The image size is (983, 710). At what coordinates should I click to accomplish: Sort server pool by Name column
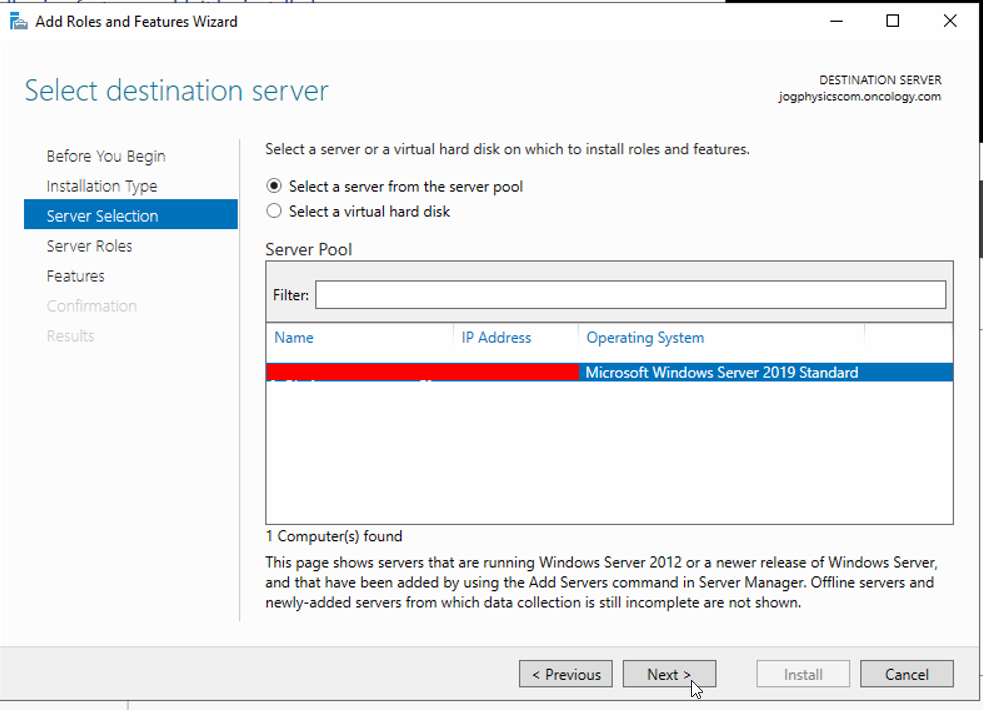pos(294,338)
